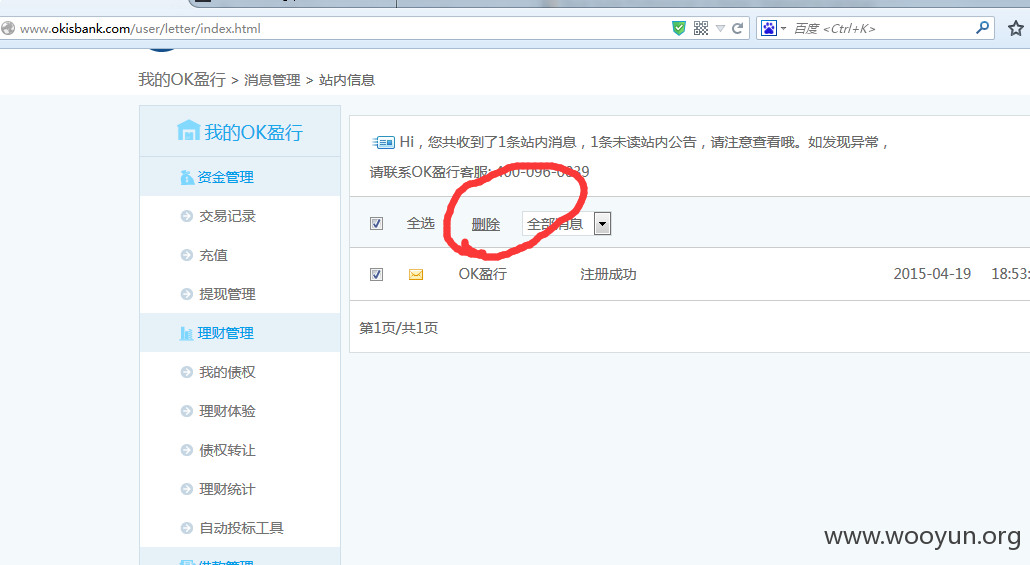Open 理财体验 in the sidebar
The width and height of the screenshot is (1030, 565).
pos(227,411)
